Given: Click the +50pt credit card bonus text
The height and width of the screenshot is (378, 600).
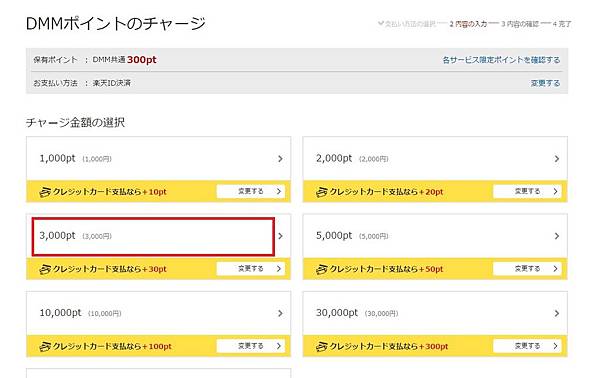Looking at the screenshot, I should click(386, 269).
